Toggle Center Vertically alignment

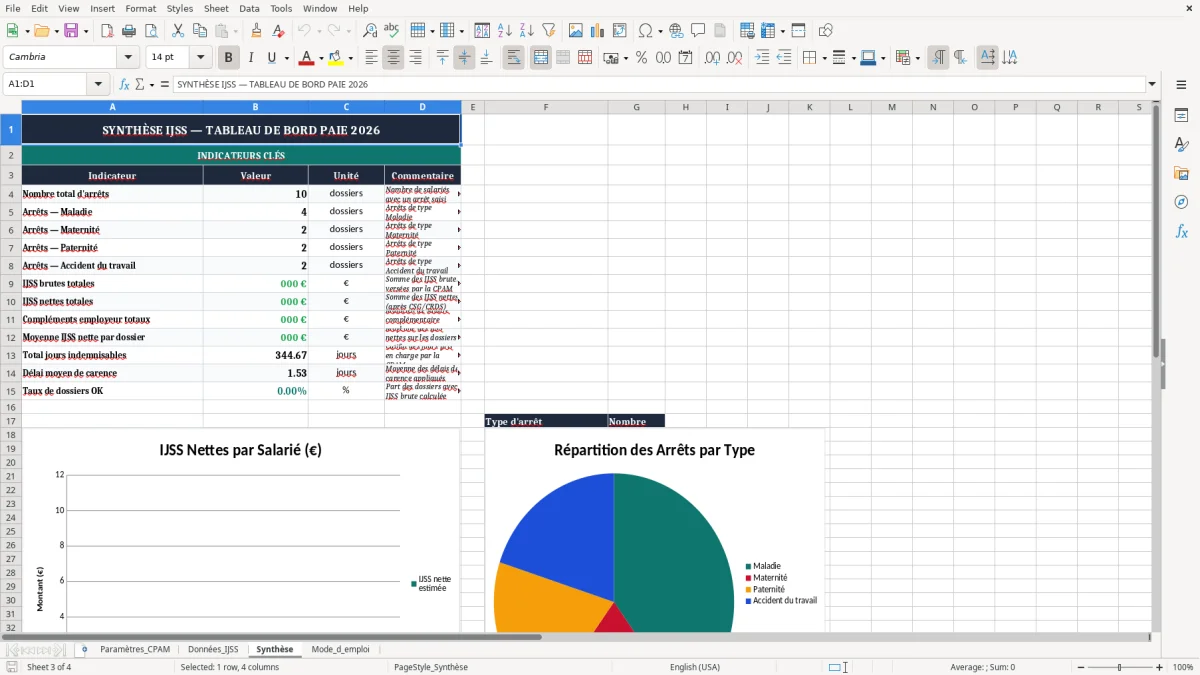pos(464,58)
